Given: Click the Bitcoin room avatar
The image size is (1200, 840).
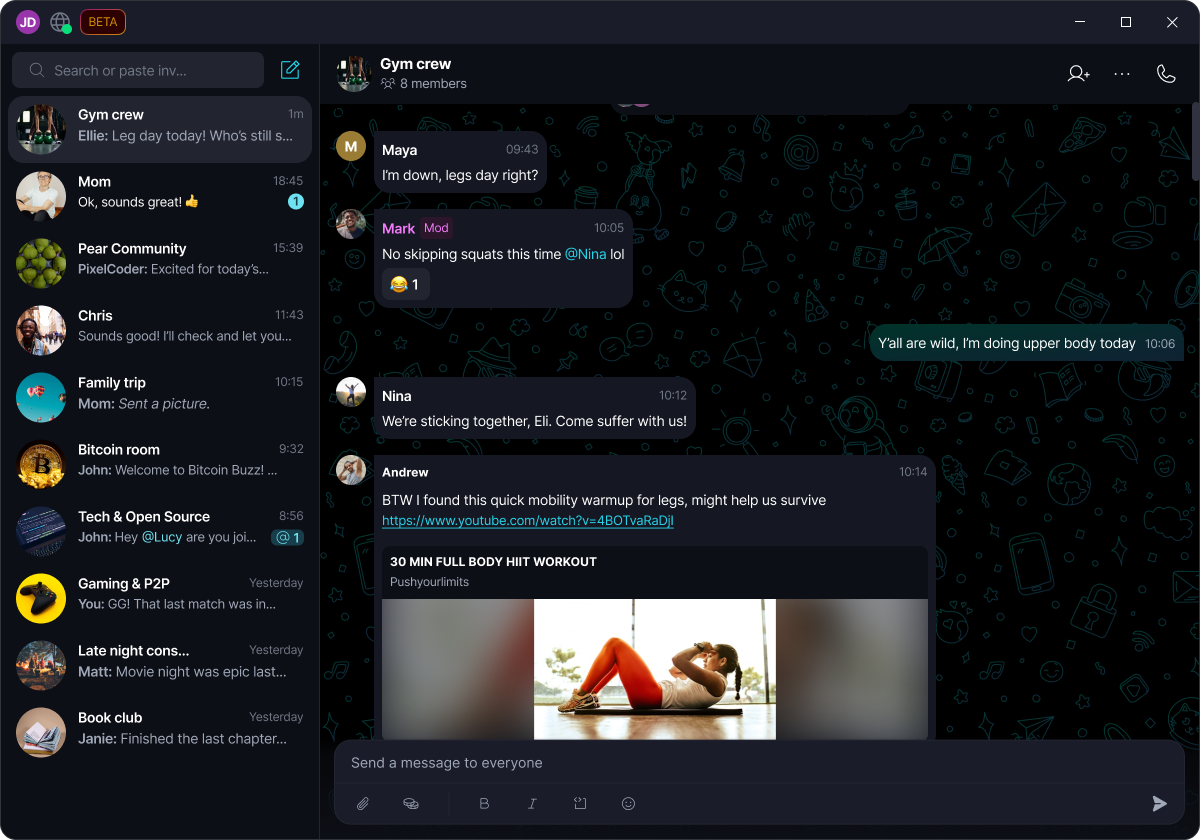Looking at the screenshot, I should click(x=41, y=464).
